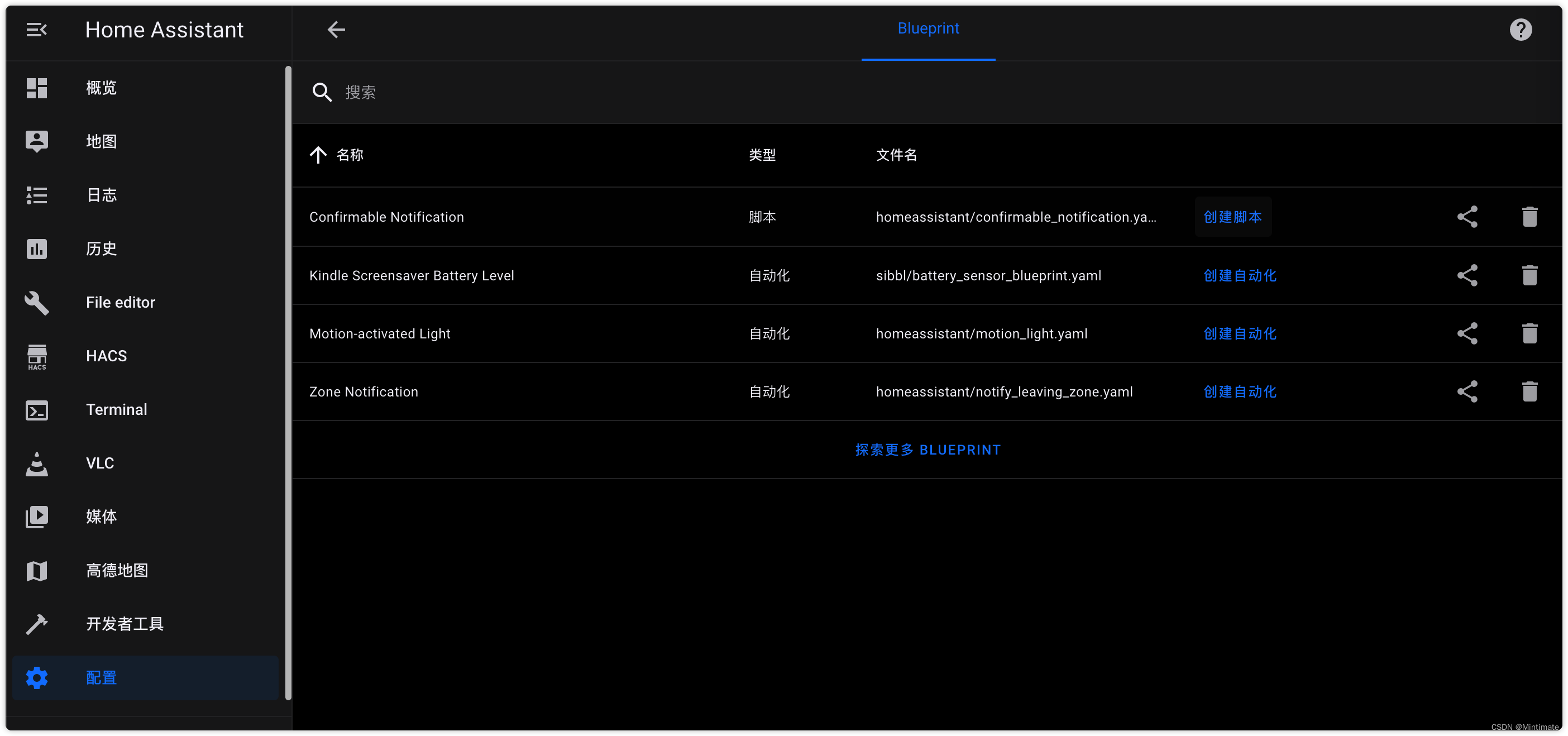The image size is (1568, 736).
Task: Open 高德地图 map icon
Action: click(x=36, y=570)
